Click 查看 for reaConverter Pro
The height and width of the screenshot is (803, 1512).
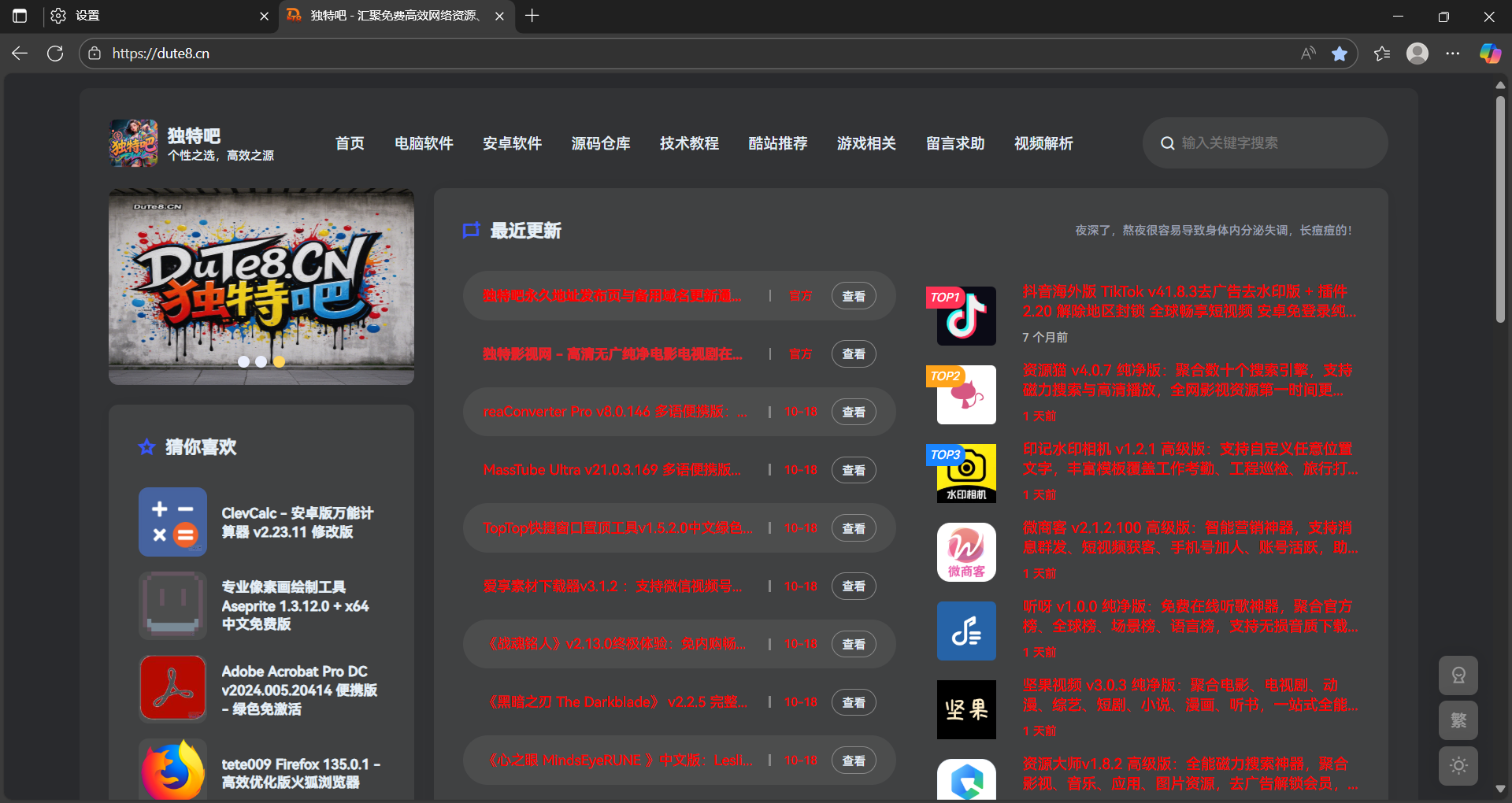click(x=854, y=412)
